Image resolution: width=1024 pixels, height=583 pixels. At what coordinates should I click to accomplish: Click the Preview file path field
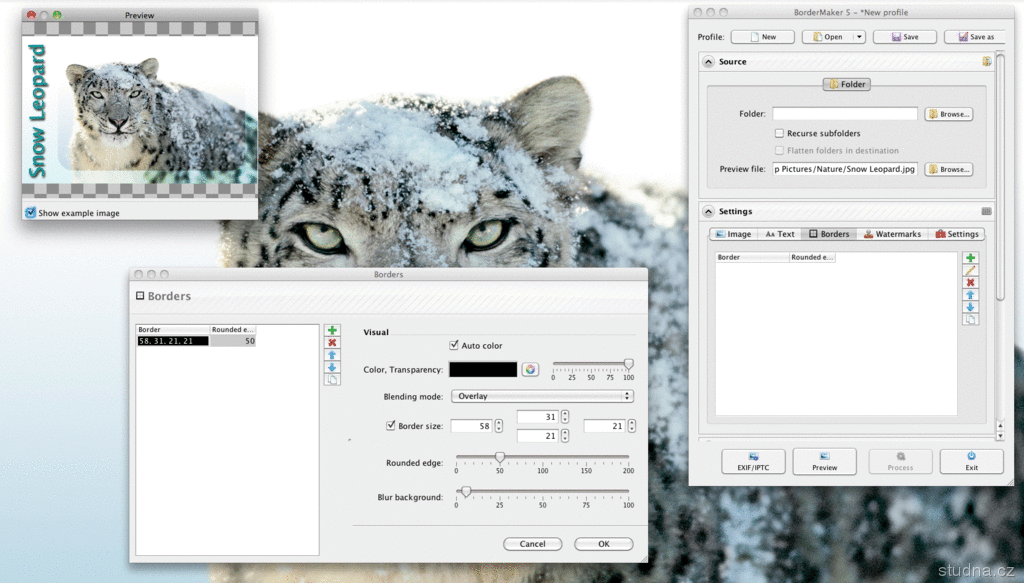click(844, 169)
